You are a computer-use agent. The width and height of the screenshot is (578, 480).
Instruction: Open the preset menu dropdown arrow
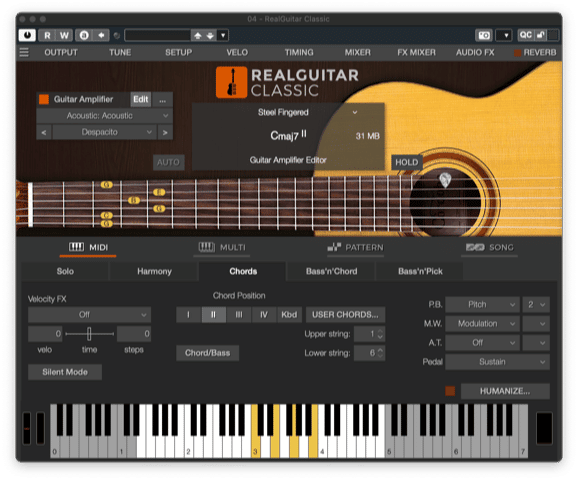(223, 36)
